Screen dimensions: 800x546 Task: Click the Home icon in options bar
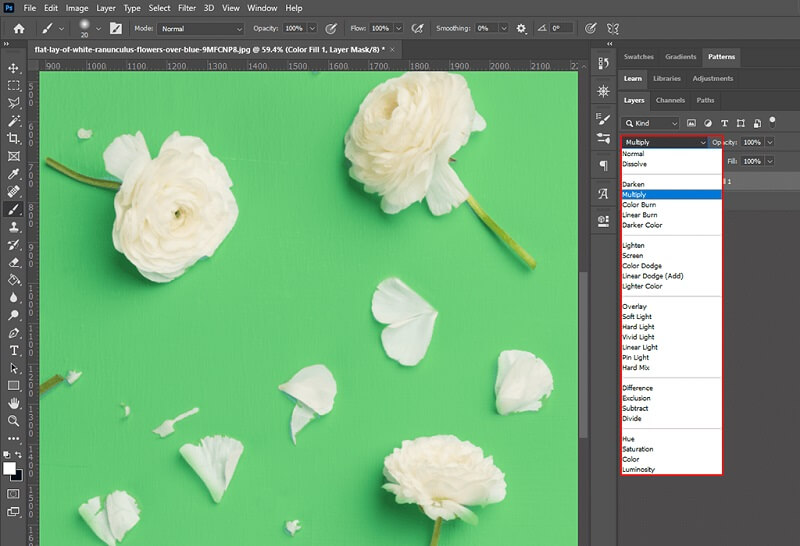tap(18, 29)
